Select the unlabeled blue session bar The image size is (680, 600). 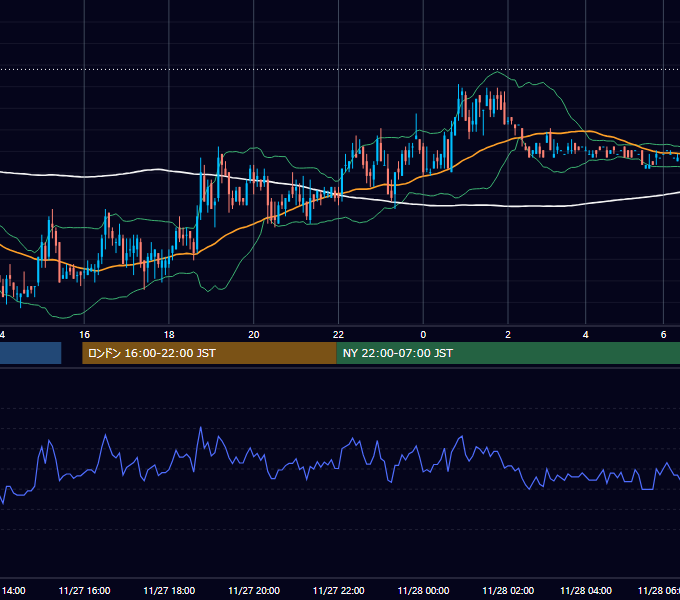click(x=30, y=353)
